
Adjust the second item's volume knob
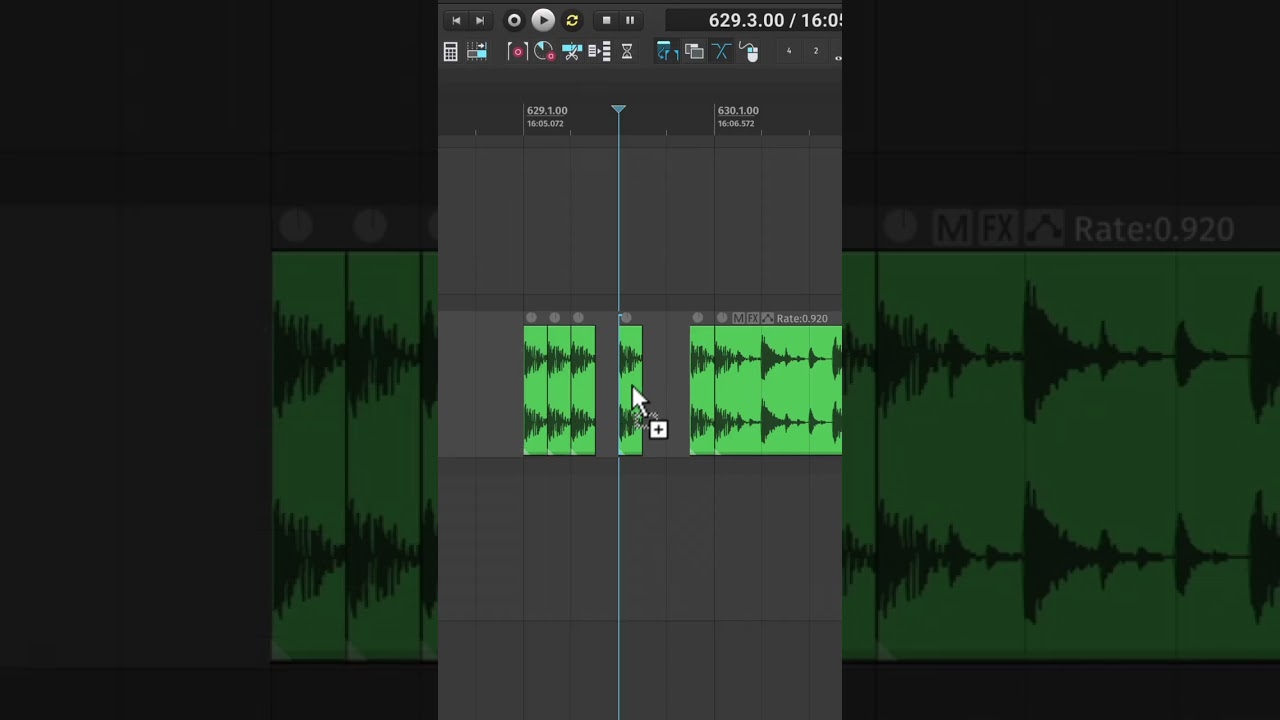point(555,318)
